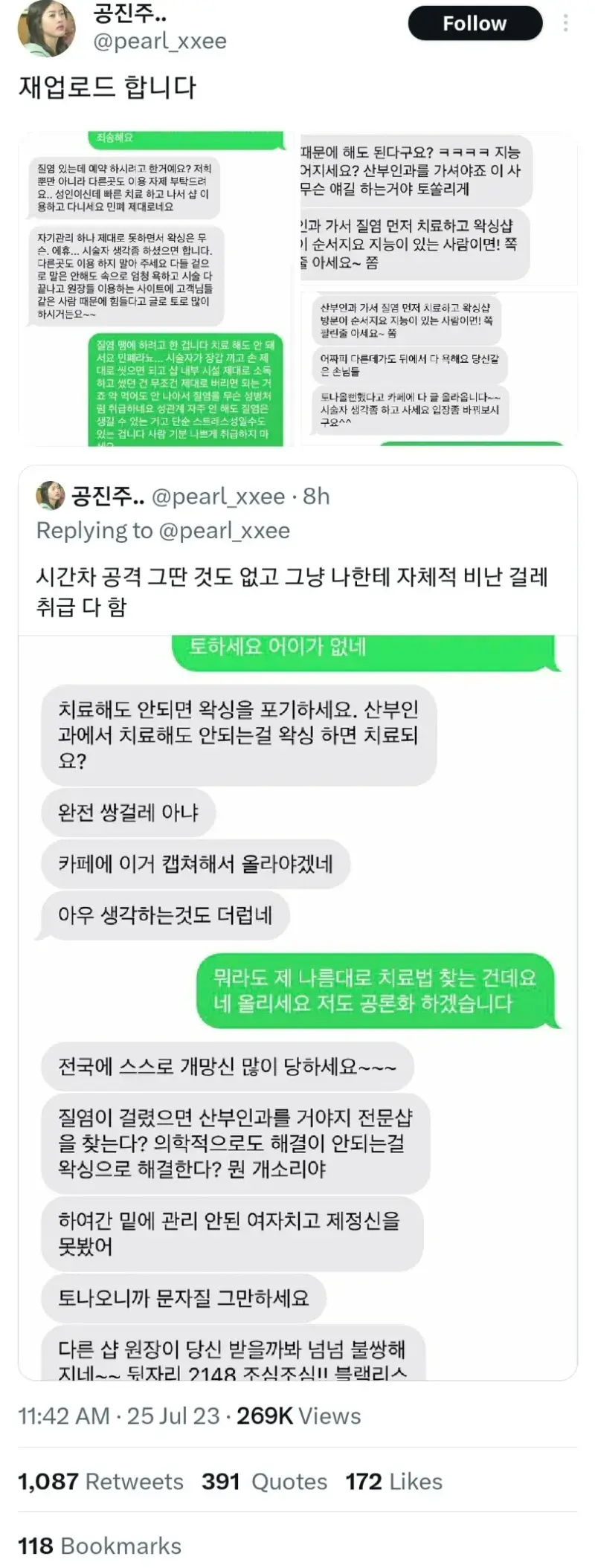The image size is (595, 1568).
Task: Show the 118 Bookmarks count
Action: tap(100, 1546)
